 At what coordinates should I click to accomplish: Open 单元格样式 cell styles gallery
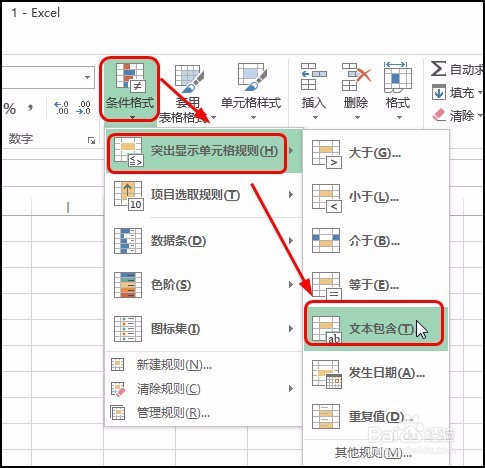[x=251, y=92]
